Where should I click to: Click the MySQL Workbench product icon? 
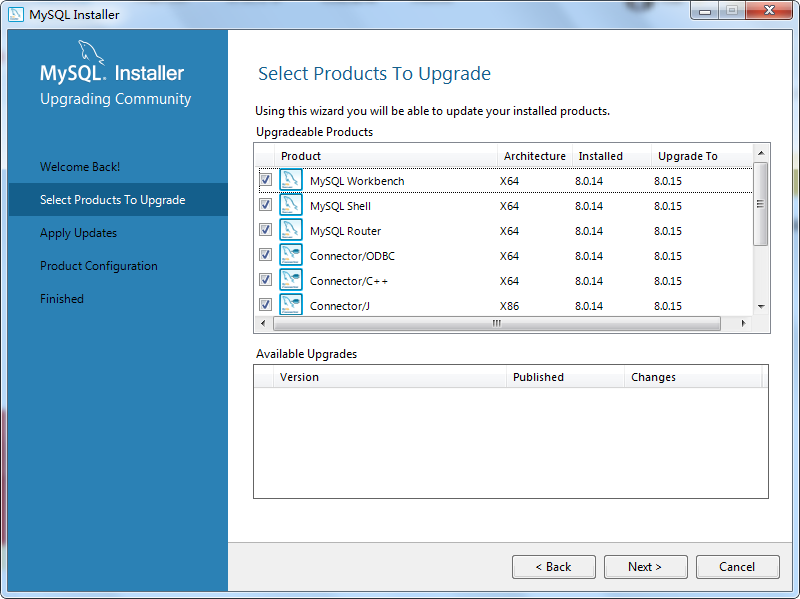click(x=291, y=180)
